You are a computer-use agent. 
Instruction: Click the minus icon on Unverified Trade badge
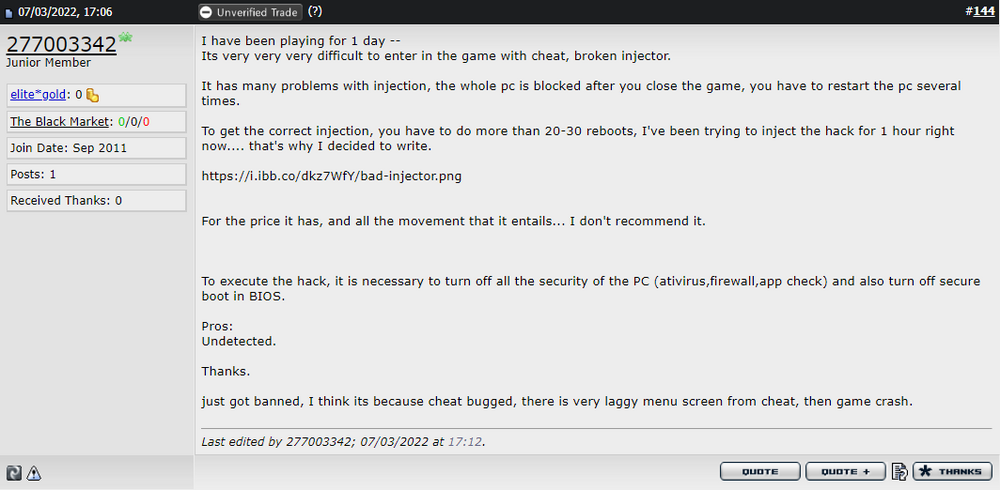click(207, 12)
